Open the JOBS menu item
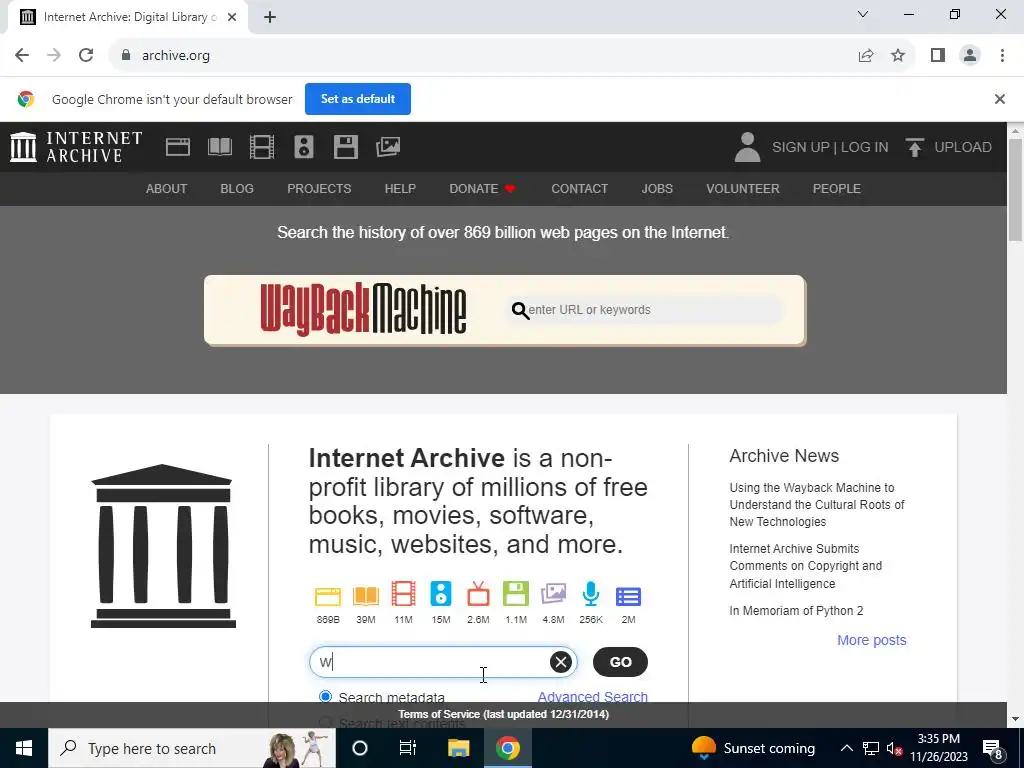This screenshot has width=1024, height=768. pos(657,189)
